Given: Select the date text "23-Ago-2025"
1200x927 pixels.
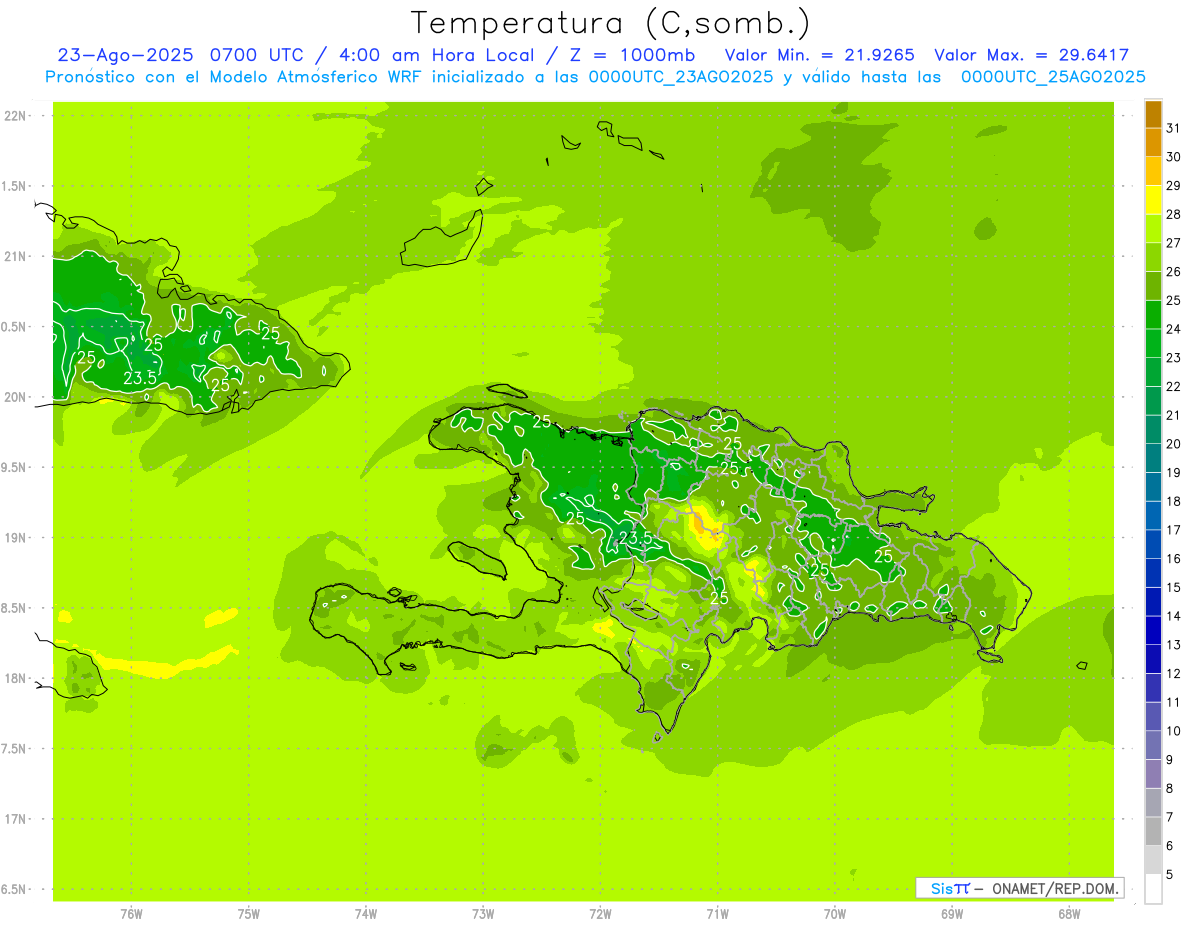Looking at the screenshot, I should pyautogui.click(x=126, y=55).
